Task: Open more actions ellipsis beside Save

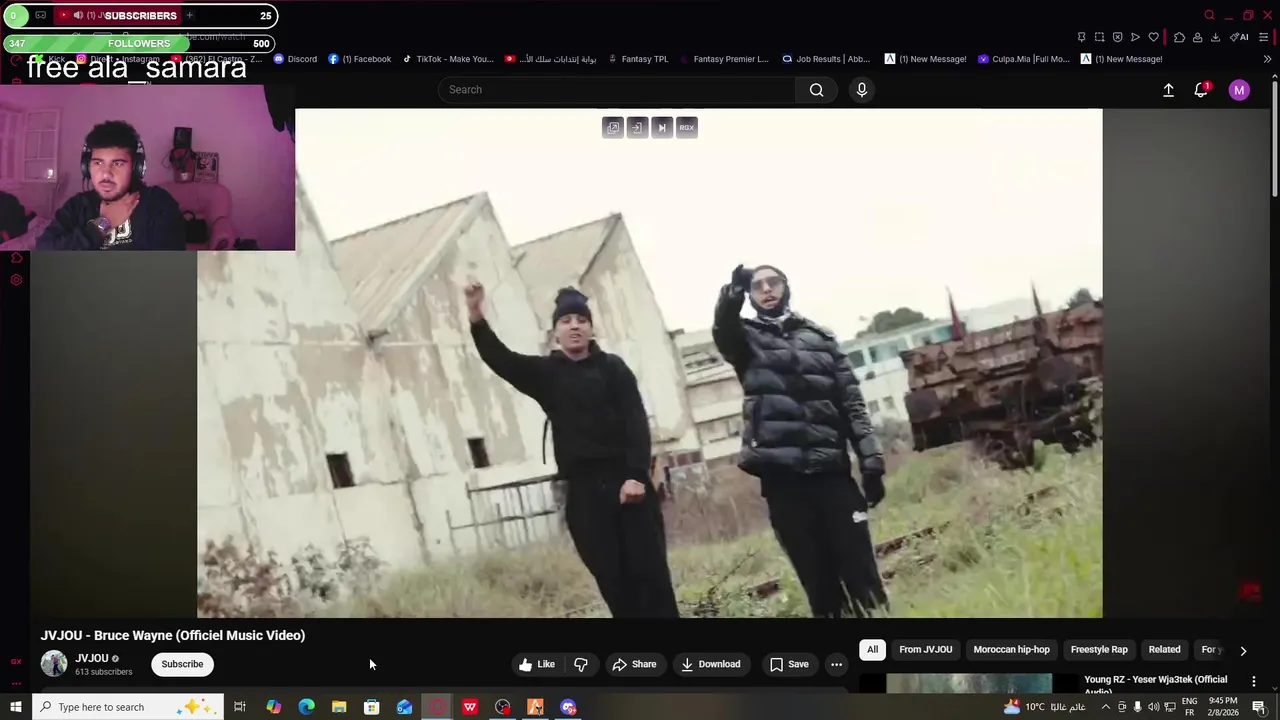Action: (836, 664)
